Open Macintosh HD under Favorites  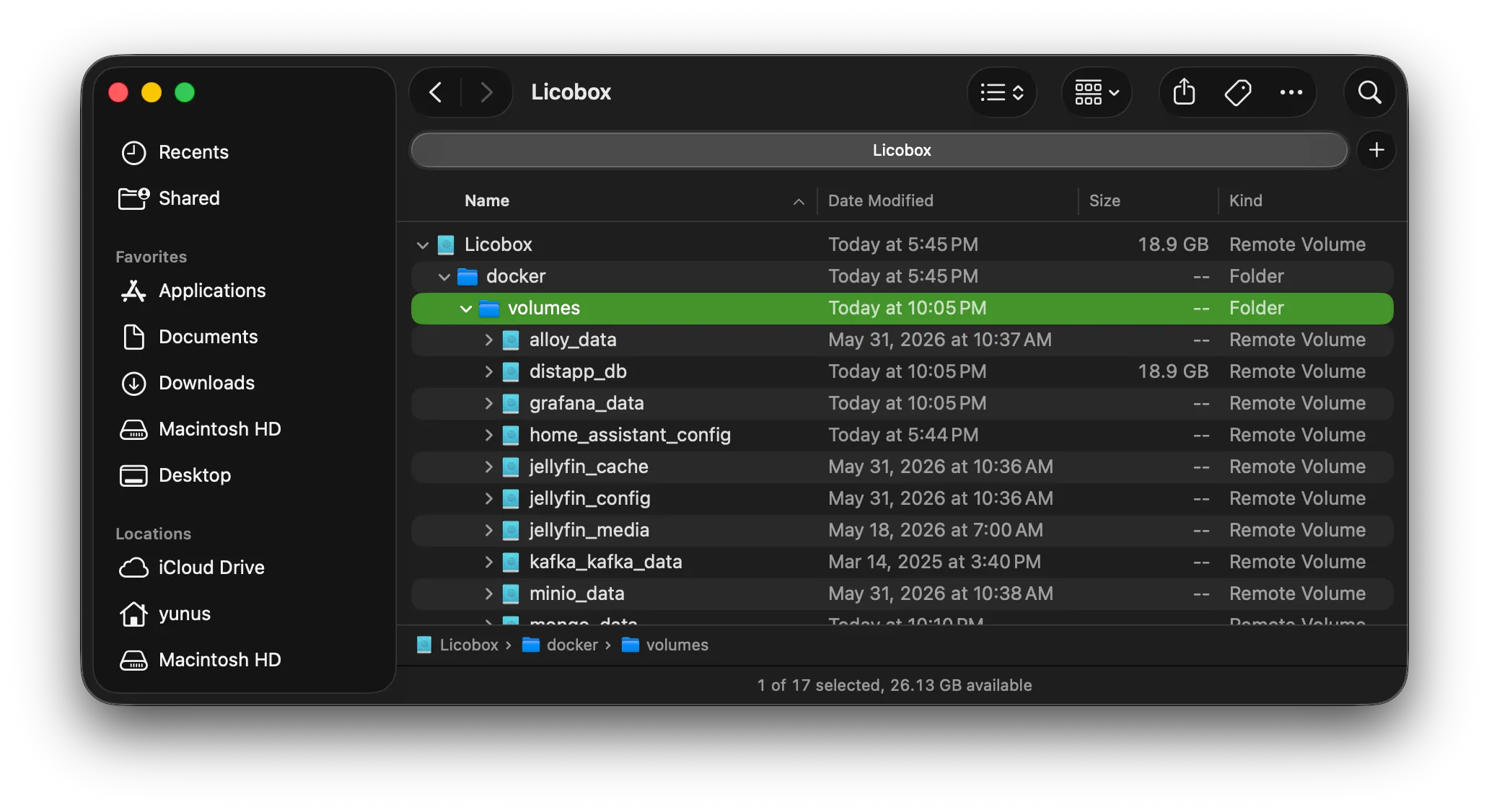[x=201, y=429]
